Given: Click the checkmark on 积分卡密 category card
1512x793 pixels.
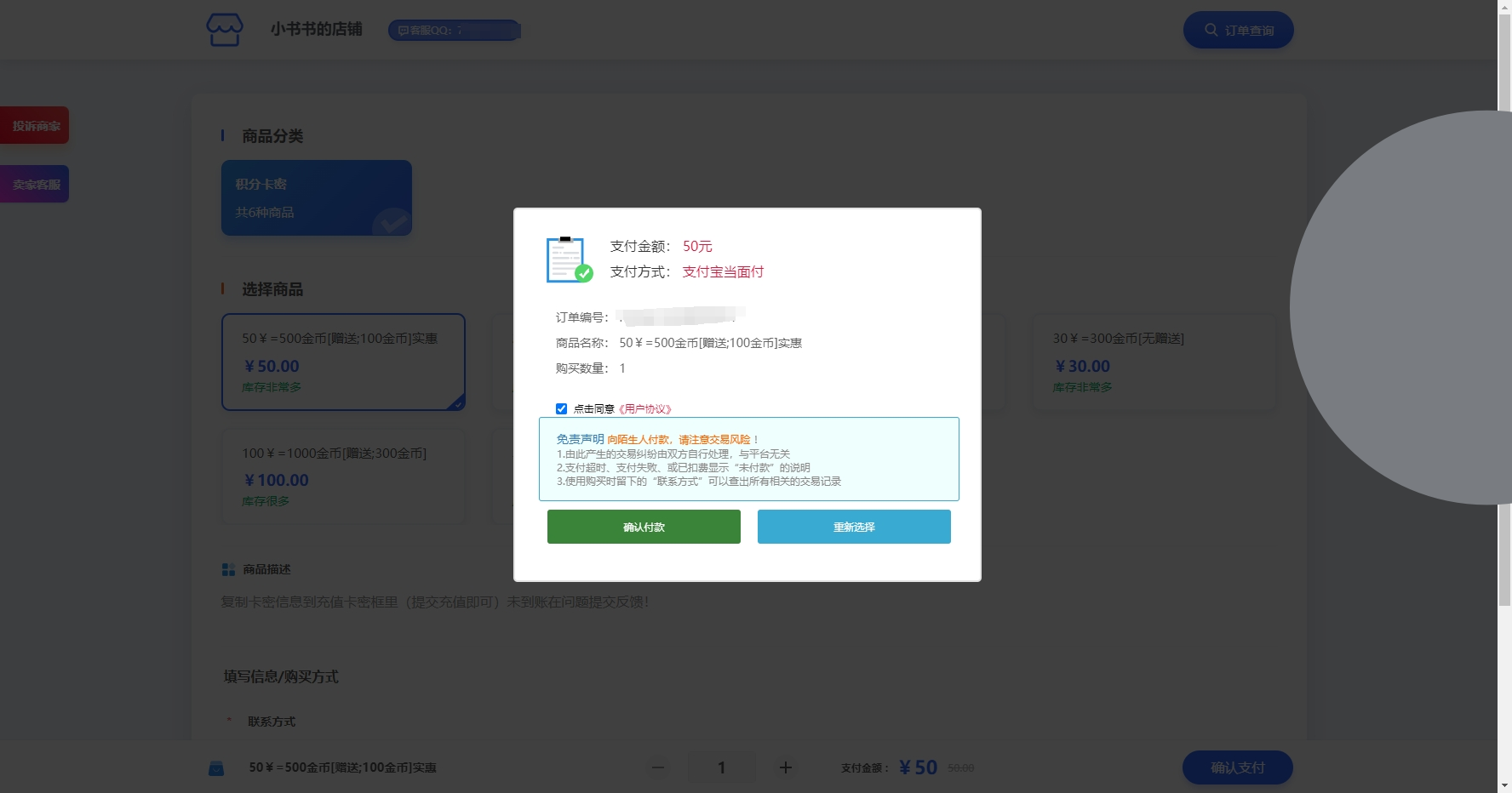Looking at the screenshot, I should click(x=392, y=223).
